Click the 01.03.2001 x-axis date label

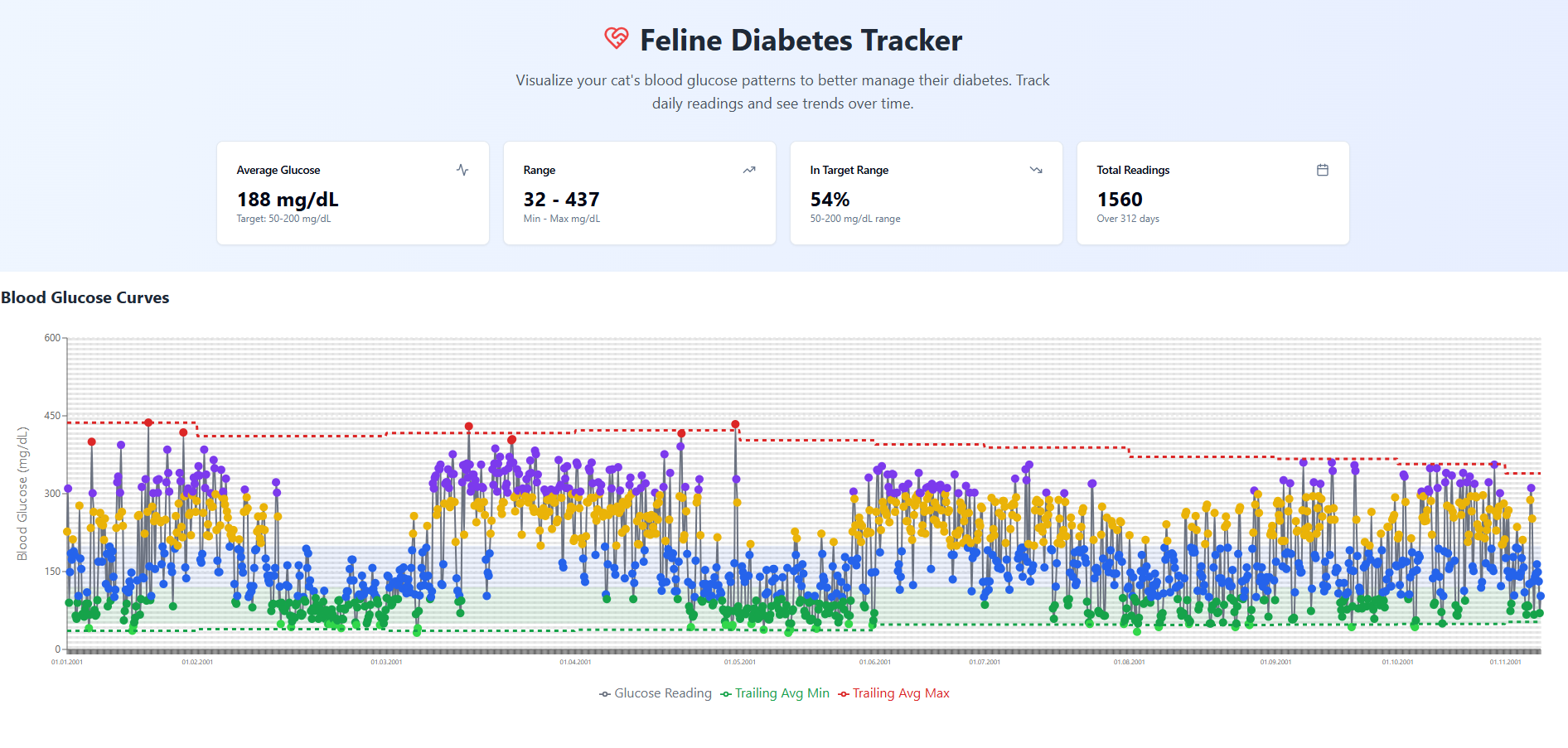[x=386, y=662]
